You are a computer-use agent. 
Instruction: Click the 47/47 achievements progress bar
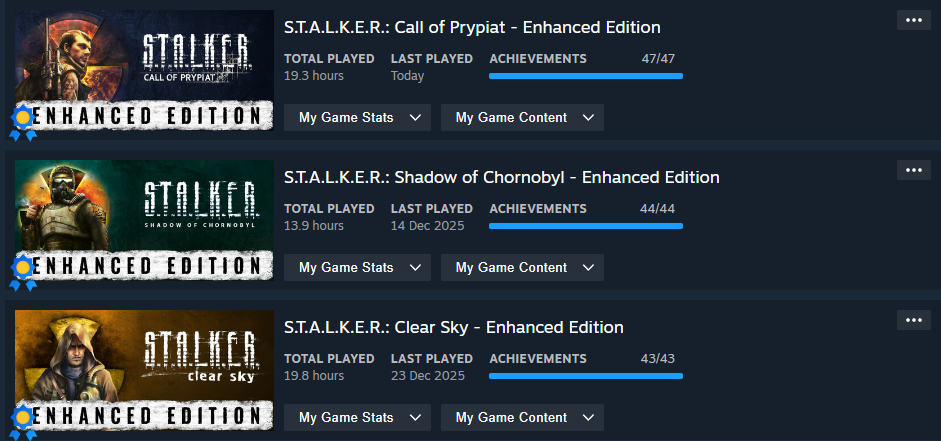[x=585, y=75]
